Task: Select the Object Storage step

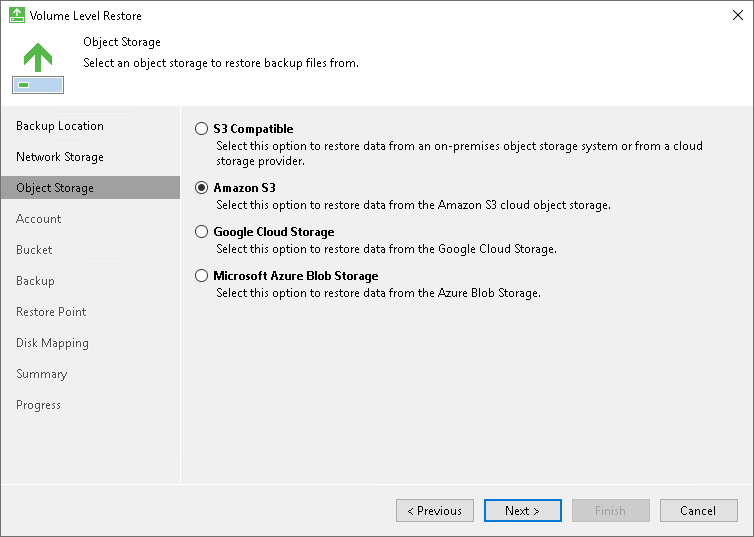Action: (x=90, y=187)
